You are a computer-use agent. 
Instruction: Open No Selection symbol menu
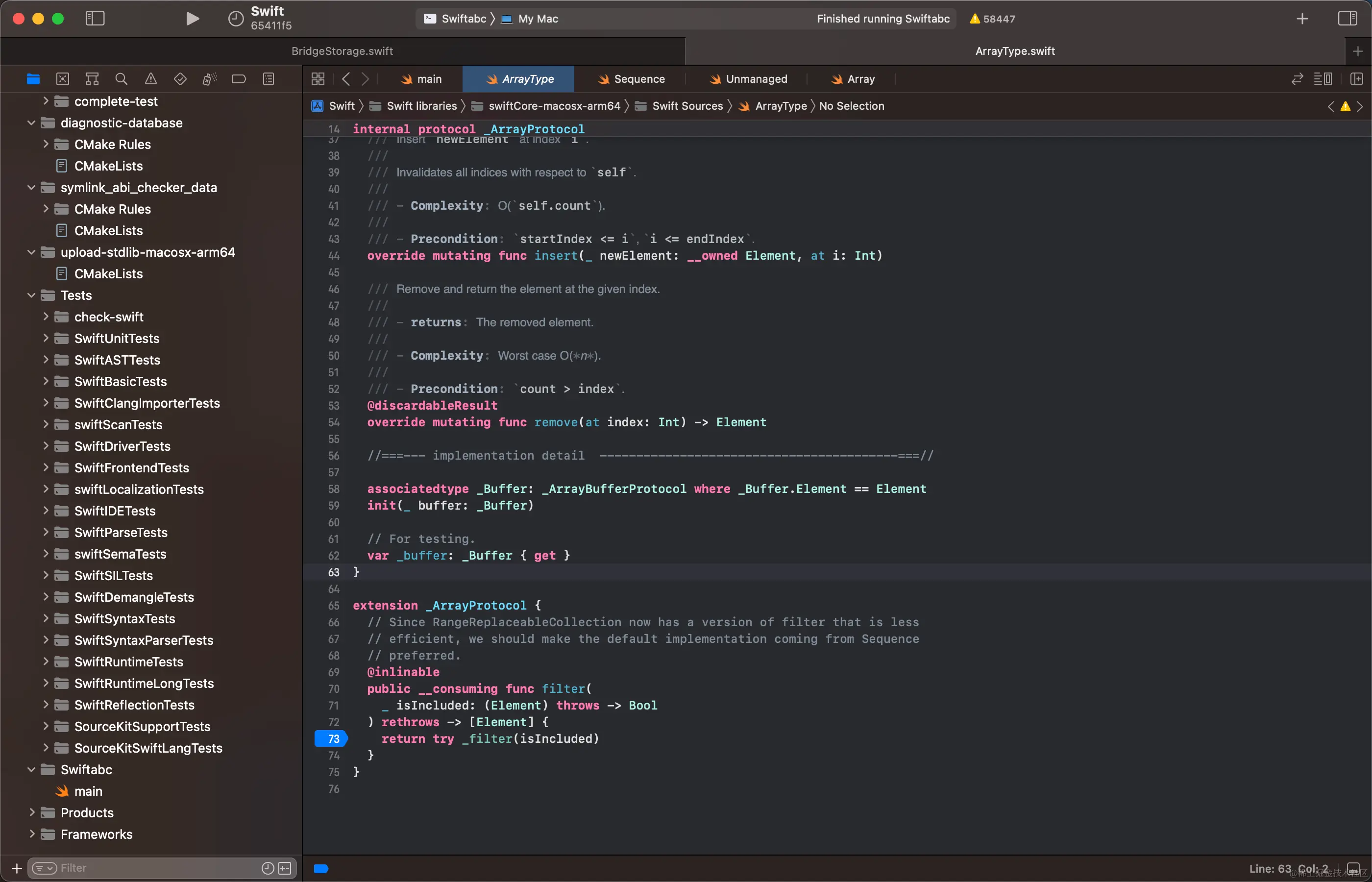tap(852, 106)
